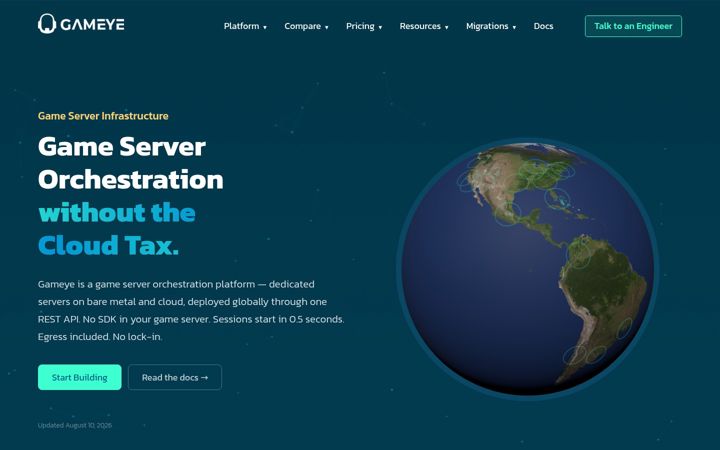This screenshot has height=450, width=720.
Task: Expand the Platform dropdown arrow
Action: point(265,28)
